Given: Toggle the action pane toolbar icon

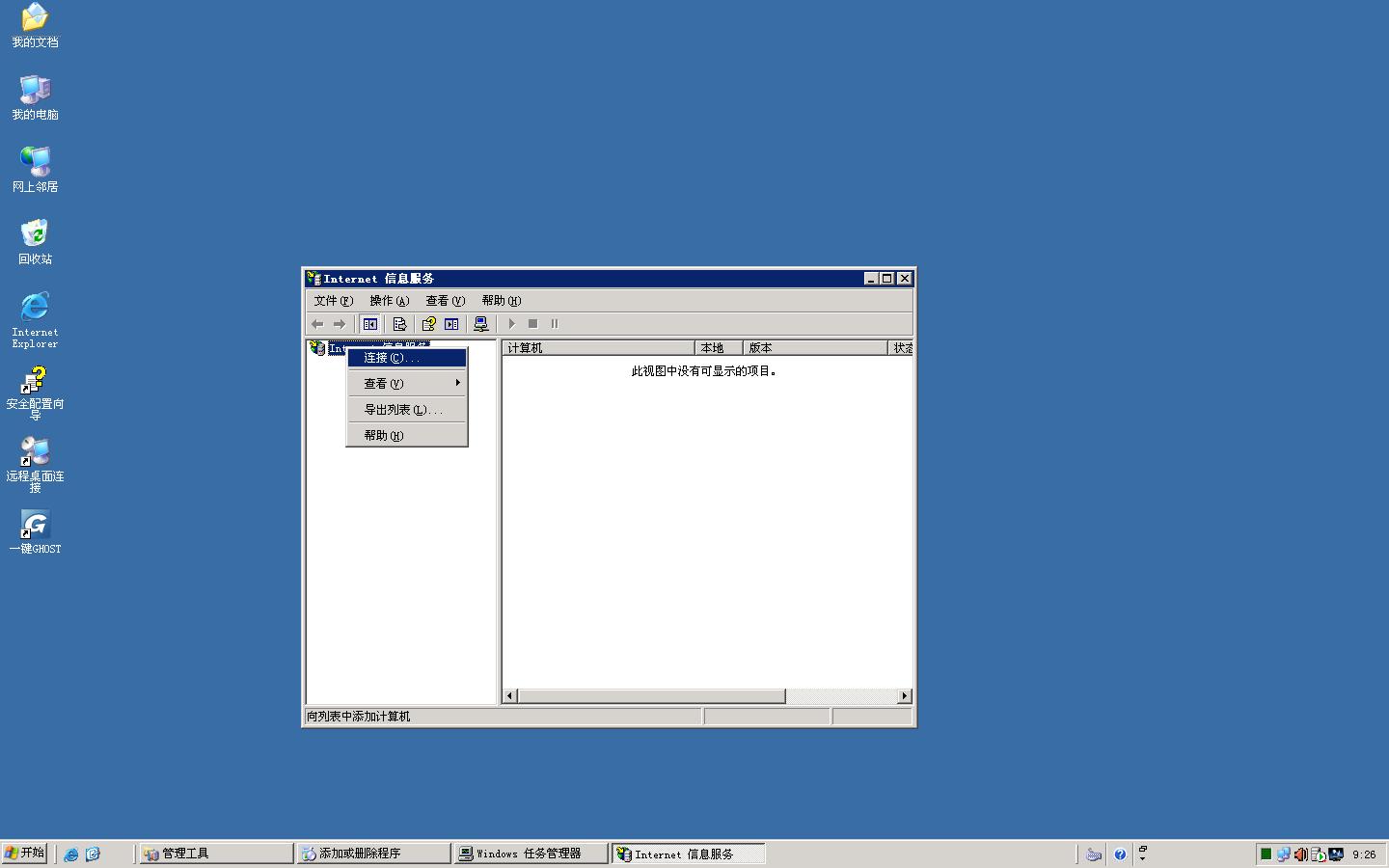Looking at the screenshot, I should click(451, 324).
